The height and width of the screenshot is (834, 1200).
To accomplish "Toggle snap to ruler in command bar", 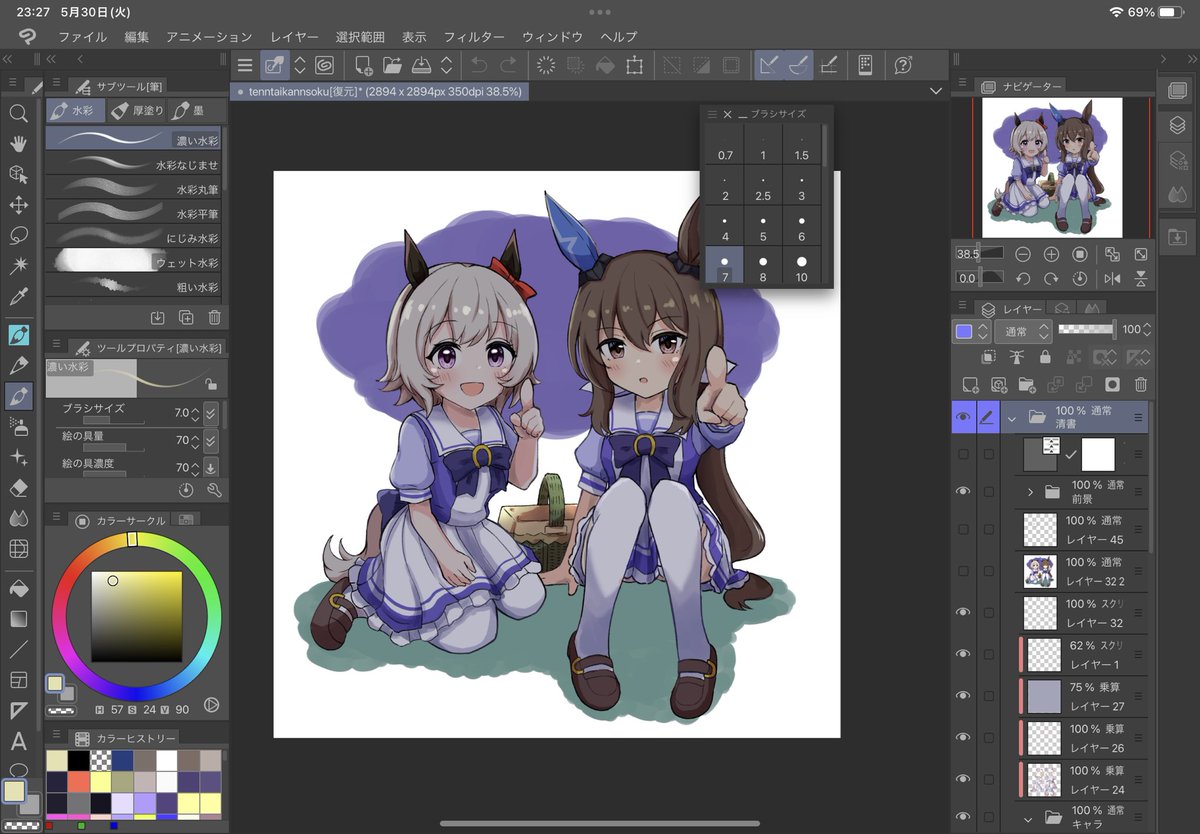I will (x=769, y=65).
